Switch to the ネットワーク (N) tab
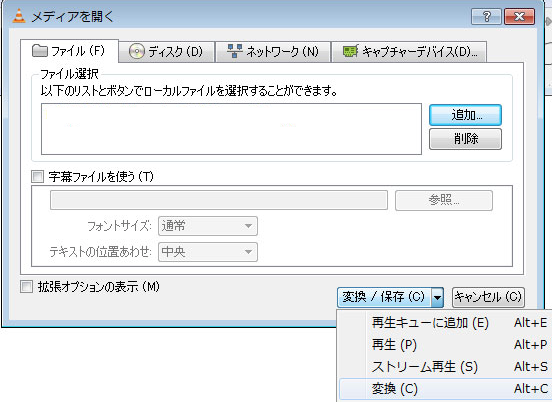 click(x=273, y=52)
